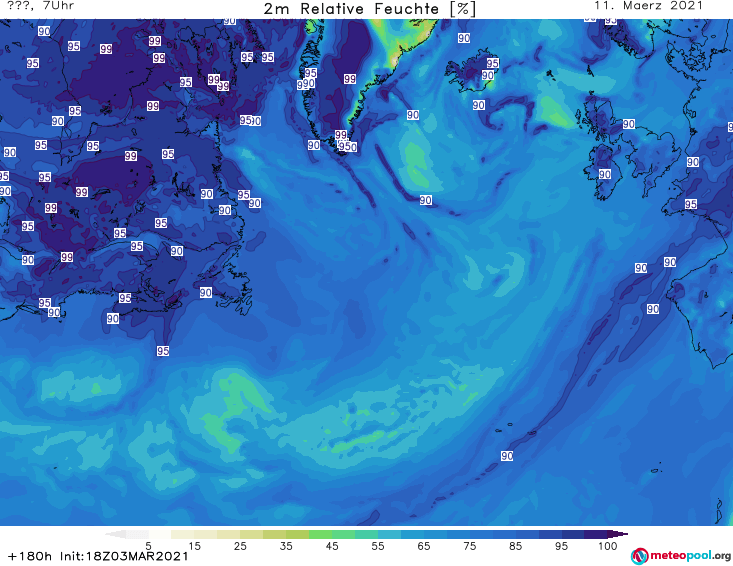Pick the dark purple swatch left of 100
733x566 pixels.
(x=596, y=534)
